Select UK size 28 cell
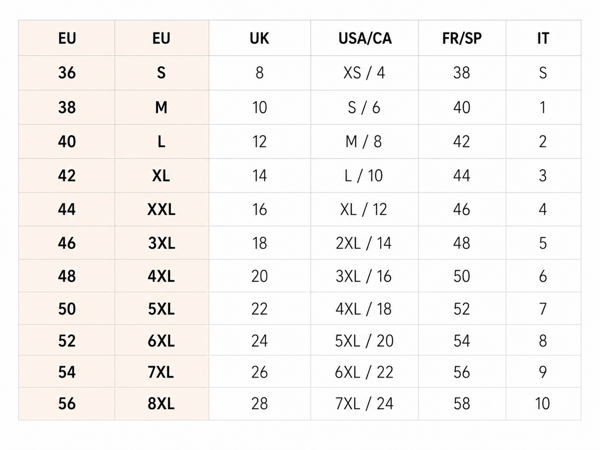The image size is (600, 450). coord(259,404)
